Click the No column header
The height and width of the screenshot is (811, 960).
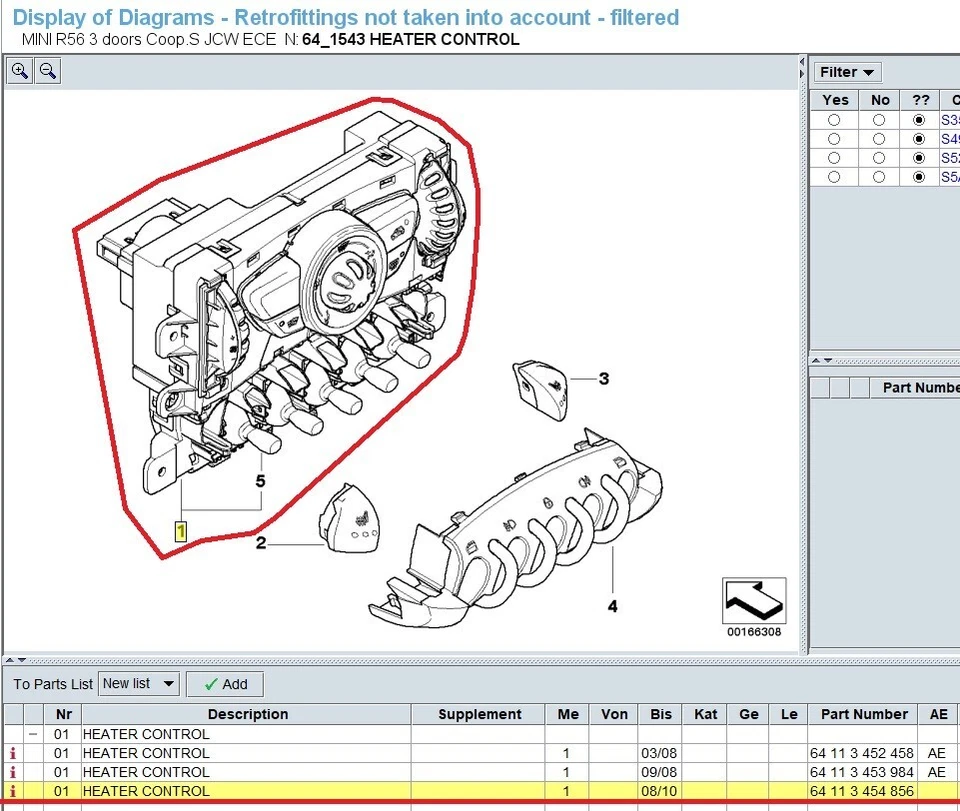(880, 100)
